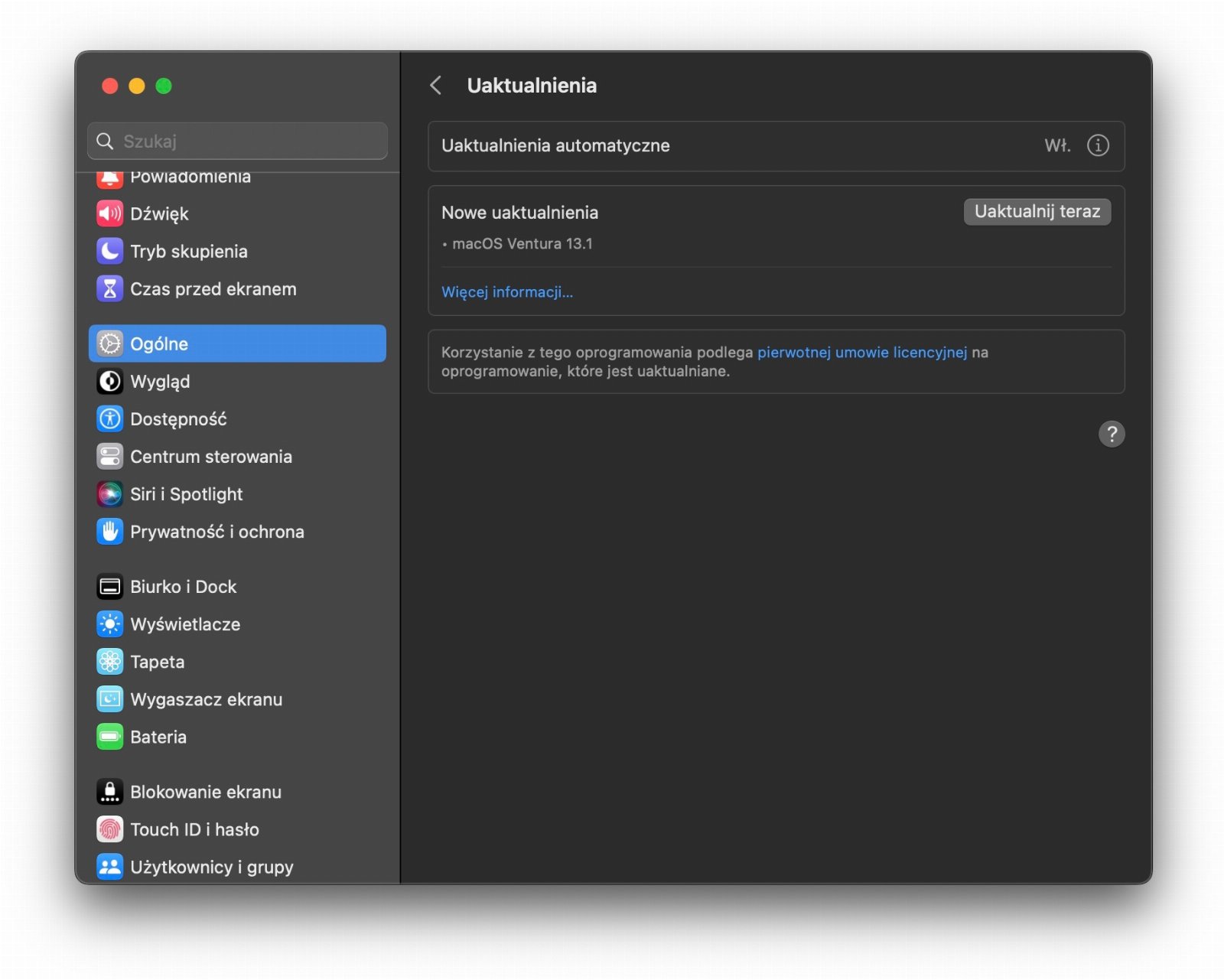Select Tryb skupienia label in sidebar
The width and height of the screenshot is (1224, 980).
pos(189,252)
